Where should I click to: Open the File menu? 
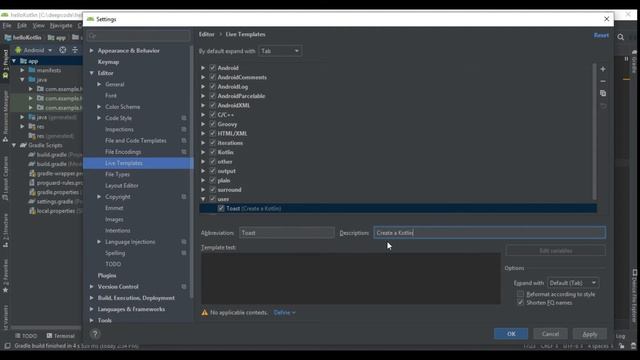(7, 25)
